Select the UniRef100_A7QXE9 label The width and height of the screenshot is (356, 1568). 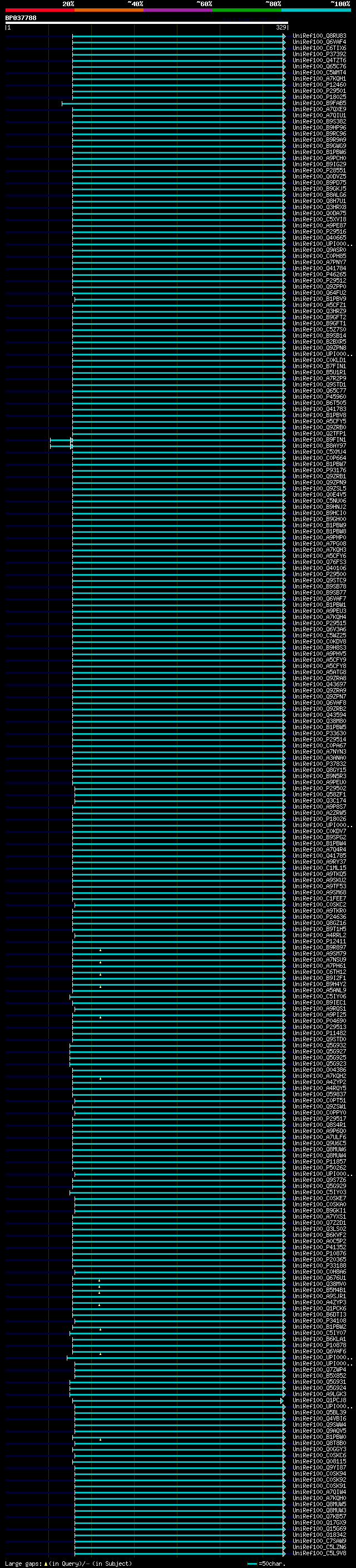[x=319, y=109]
